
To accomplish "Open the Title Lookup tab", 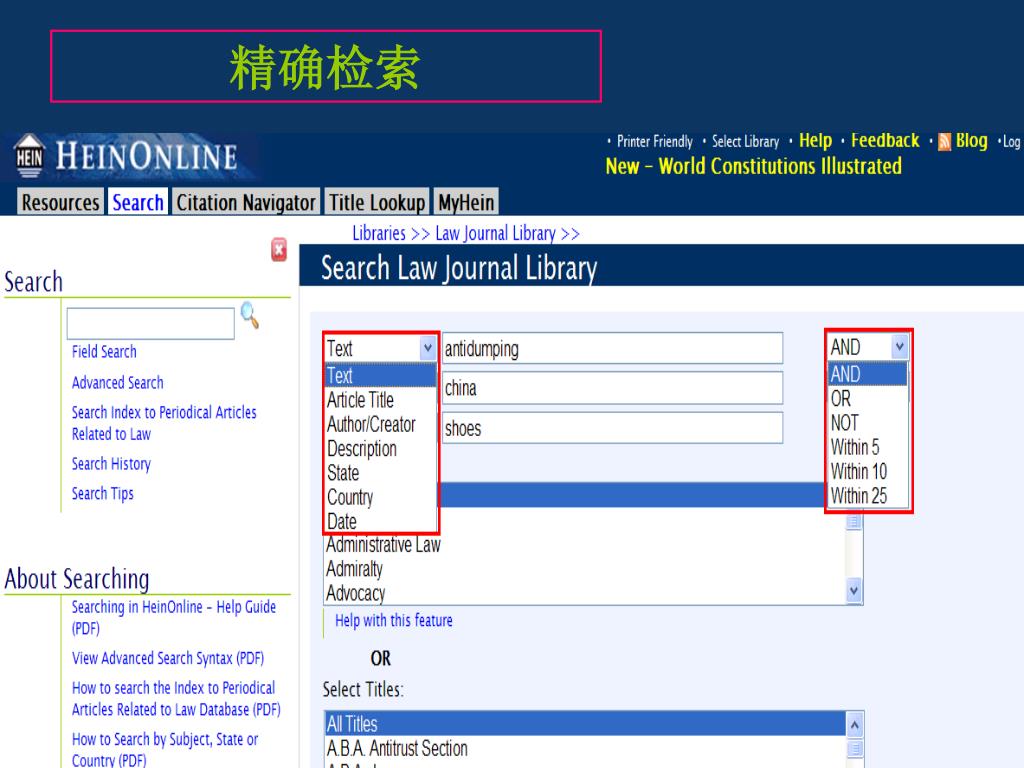I will (x=377, y=202).
